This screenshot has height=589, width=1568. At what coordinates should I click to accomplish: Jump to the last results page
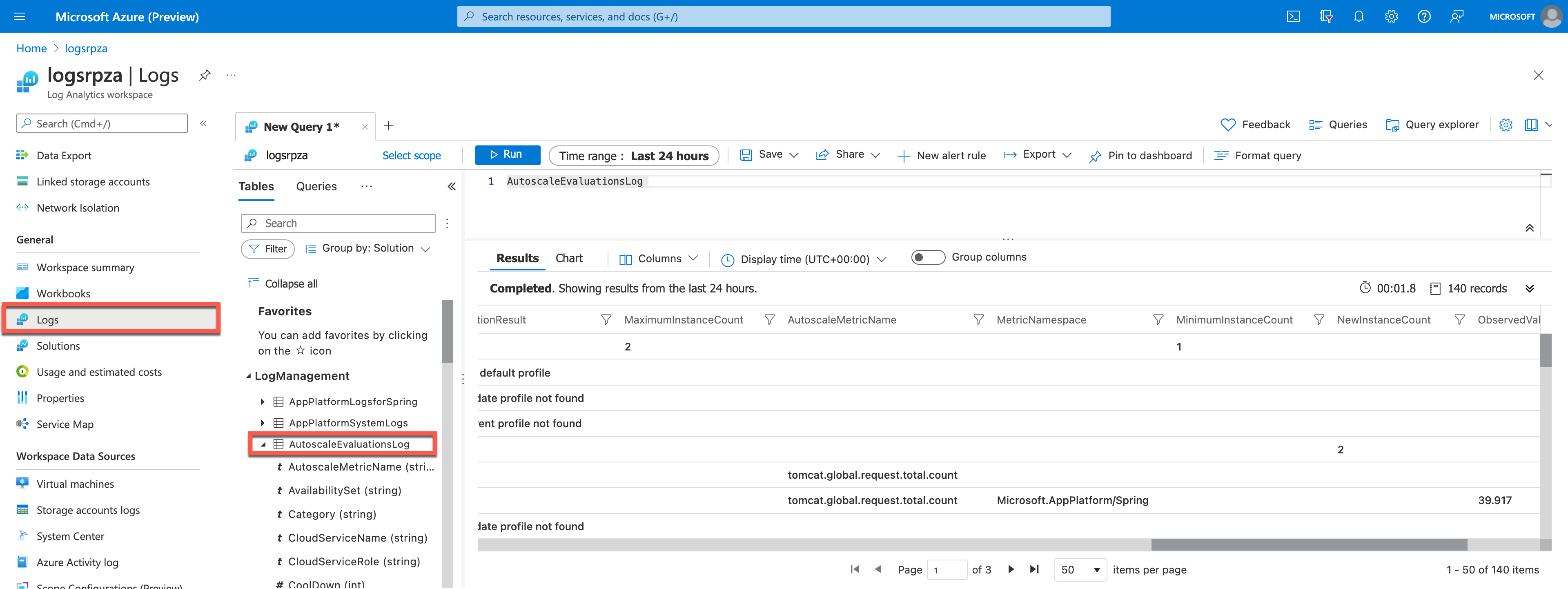[1034, 569]
